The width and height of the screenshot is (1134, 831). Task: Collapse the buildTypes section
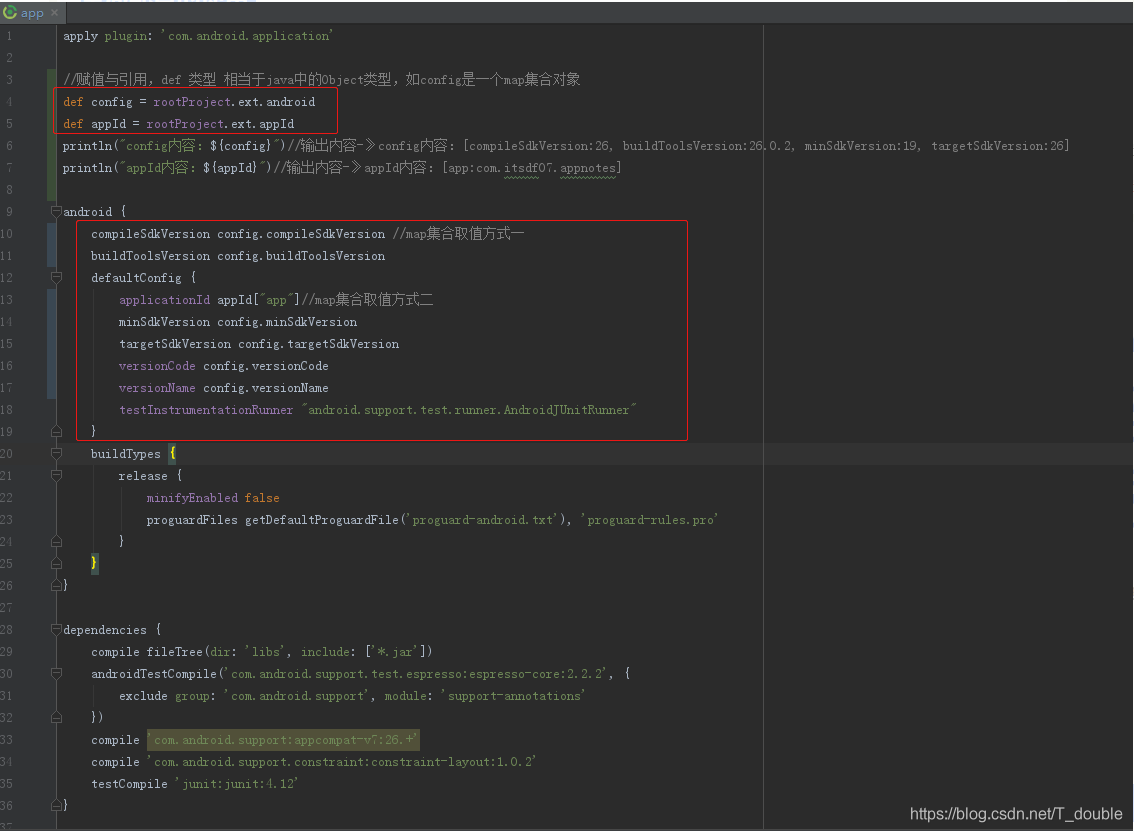click(x=57, y=453)
